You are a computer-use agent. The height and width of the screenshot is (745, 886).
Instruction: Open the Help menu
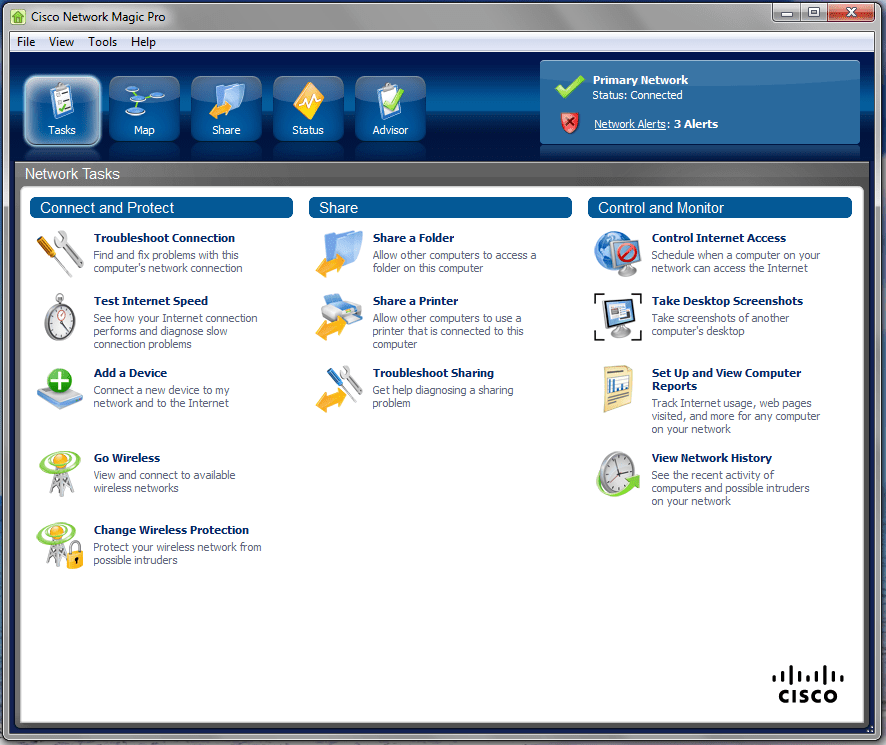143,42
